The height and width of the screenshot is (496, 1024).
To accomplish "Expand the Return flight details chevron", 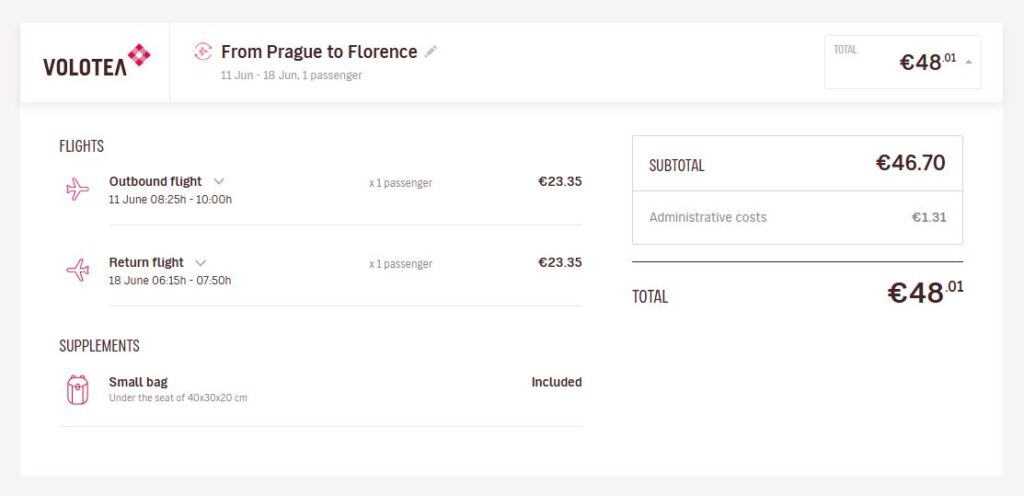I will [x=200, y=262].
